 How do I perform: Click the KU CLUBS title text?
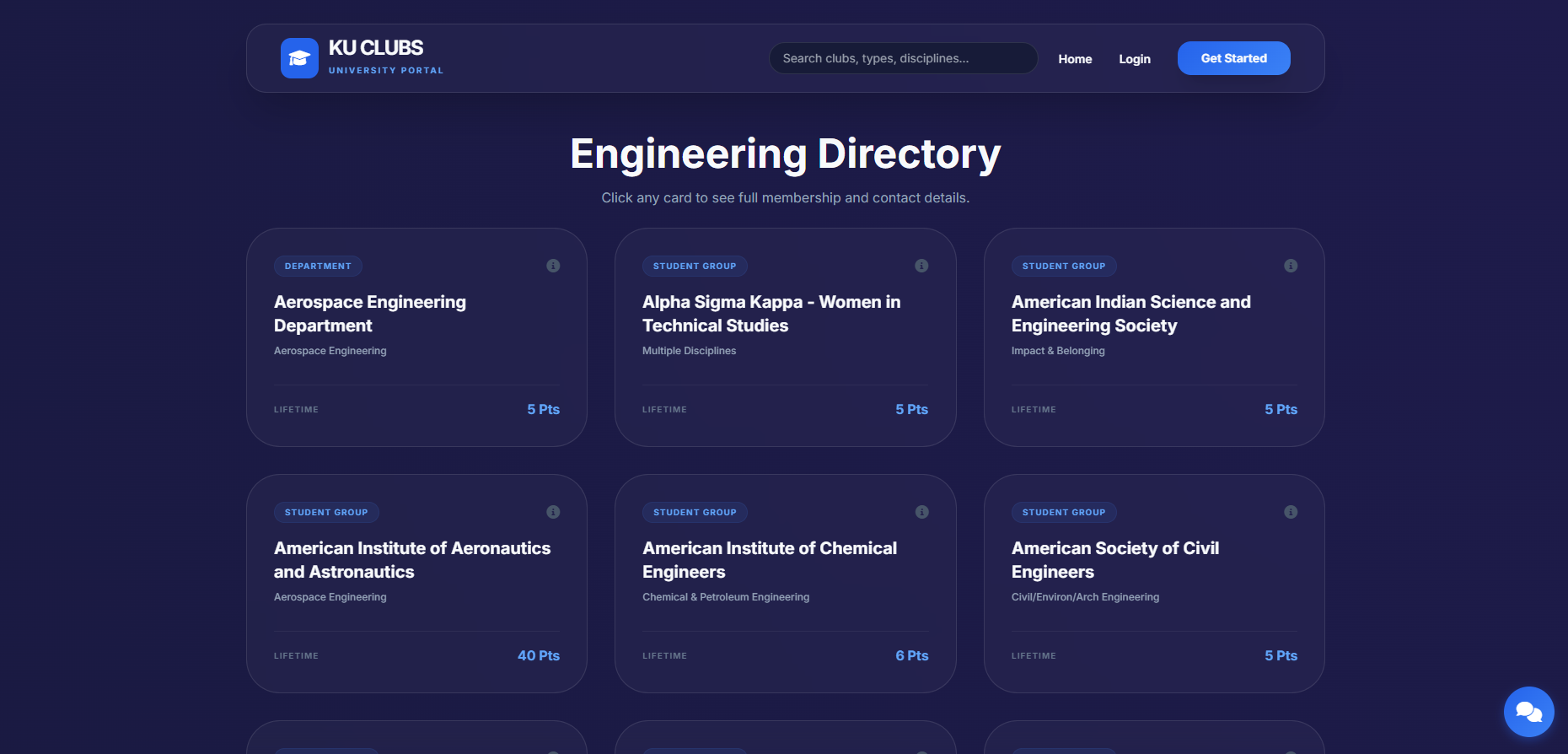click(376, 48)
